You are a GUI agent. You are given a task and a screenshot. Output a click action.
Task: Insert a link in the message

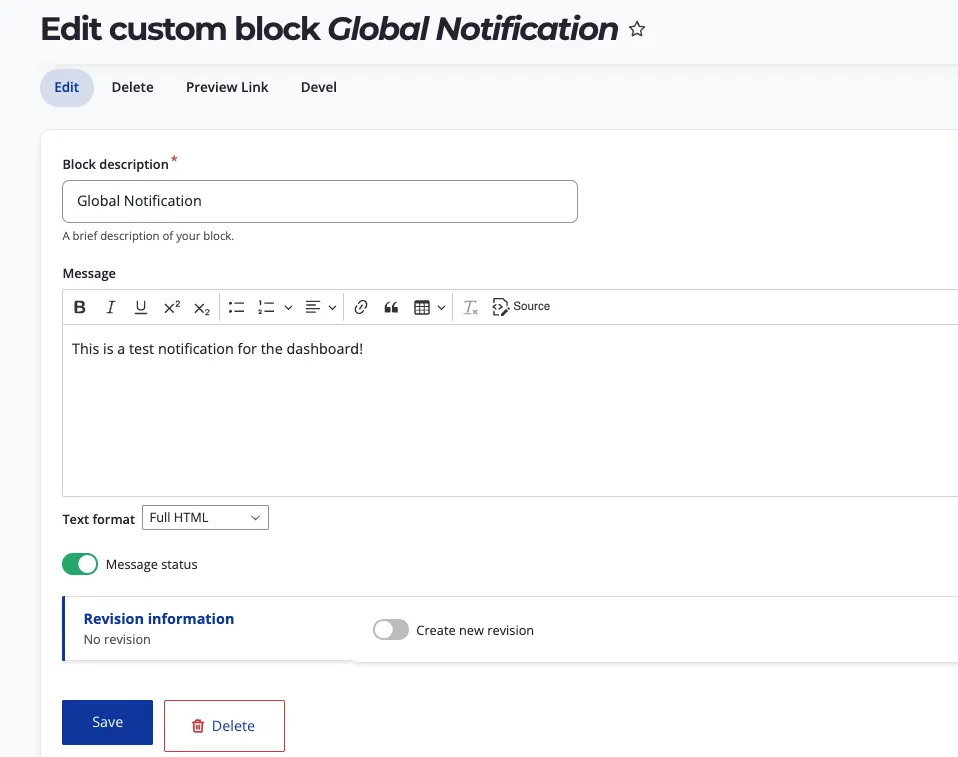360,307
